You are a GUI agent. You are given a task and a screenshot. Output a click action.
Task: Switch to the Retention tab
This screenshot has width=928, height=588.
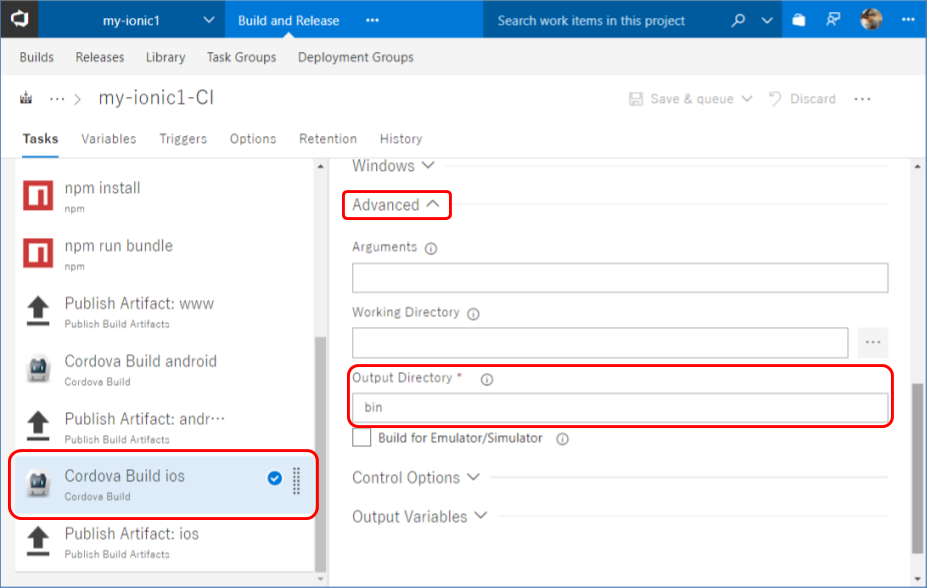click(328, 139)
